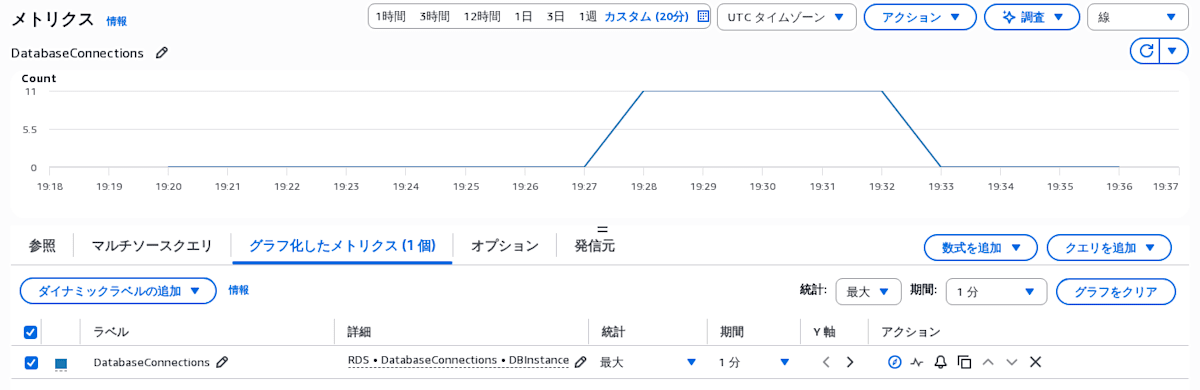The height and width of the screenshot is (390, 1200).
Task: Switch to the オプション tab
Action: (x=505, y=246)
